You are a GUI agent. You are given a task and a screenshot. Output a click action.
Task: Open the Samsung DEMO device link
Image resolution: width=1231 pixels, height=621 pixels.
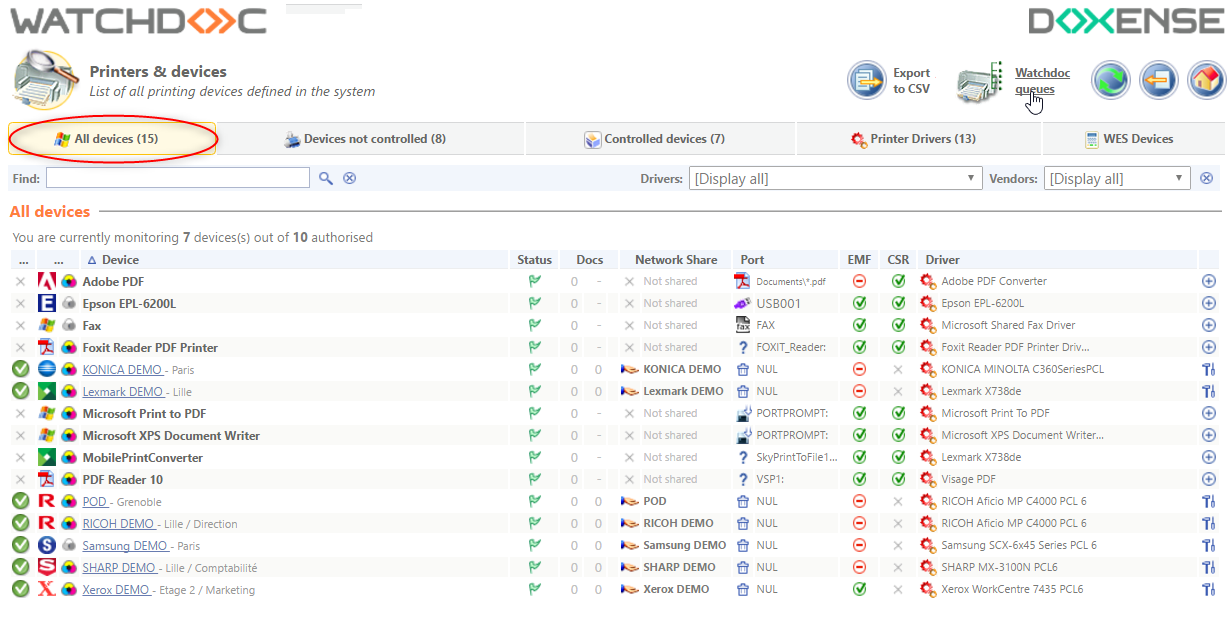pyautogui.click(x=125, y=546)
